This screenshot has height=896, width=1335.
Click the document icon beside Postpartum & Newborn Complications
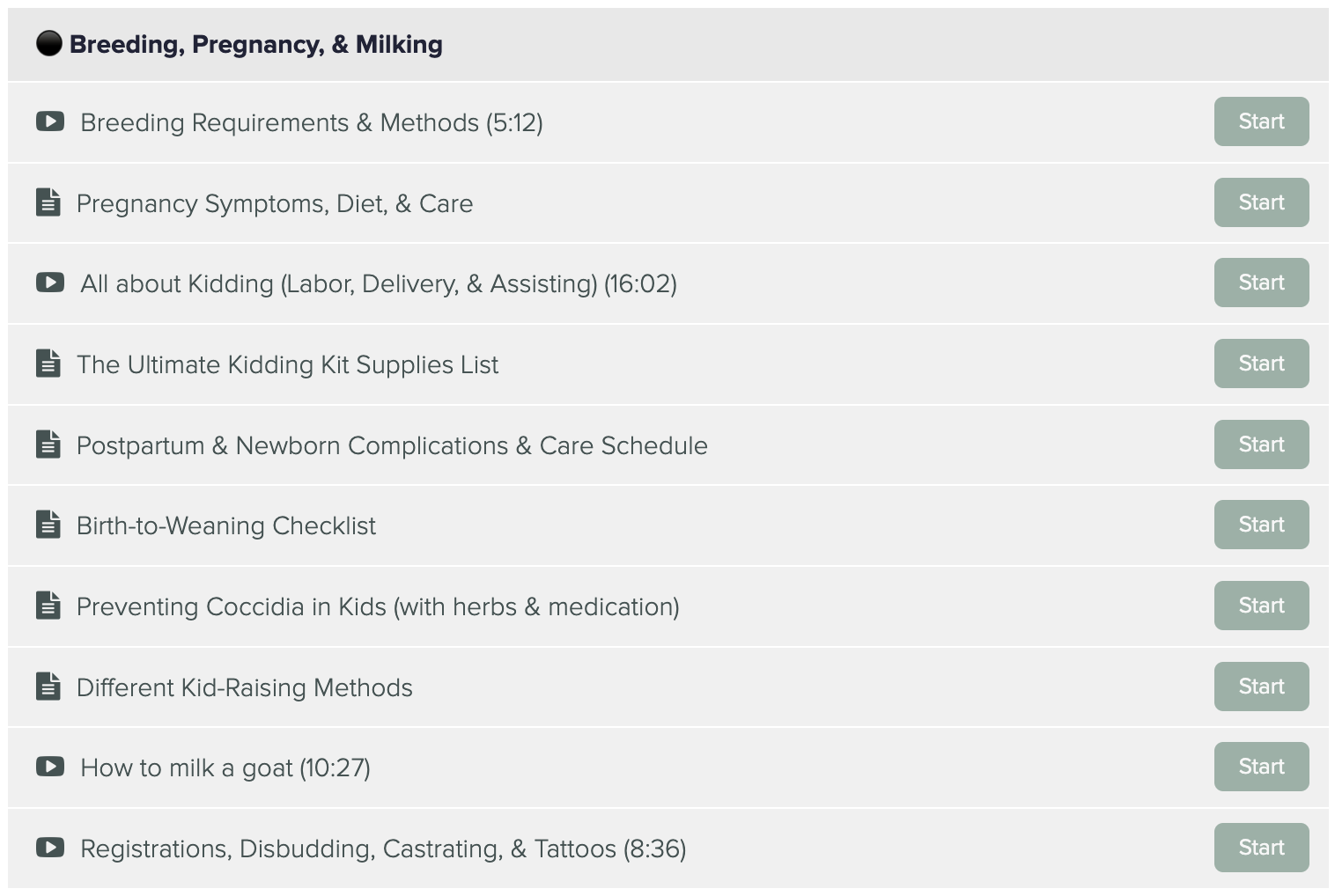point(48,444)
